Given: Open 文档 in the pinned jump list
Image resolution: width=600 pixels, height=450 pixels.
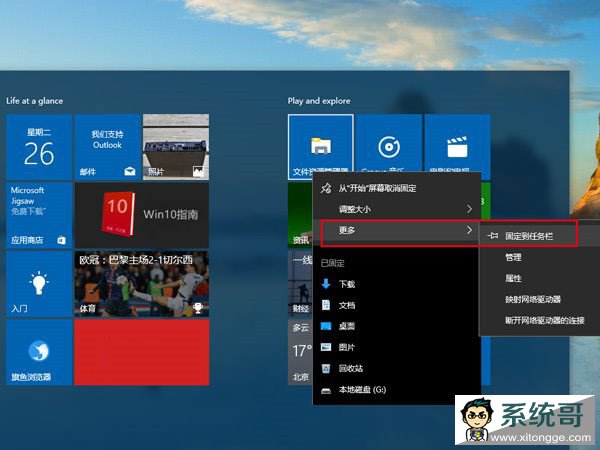Looking at the screenshot, I should coord(397,305).
